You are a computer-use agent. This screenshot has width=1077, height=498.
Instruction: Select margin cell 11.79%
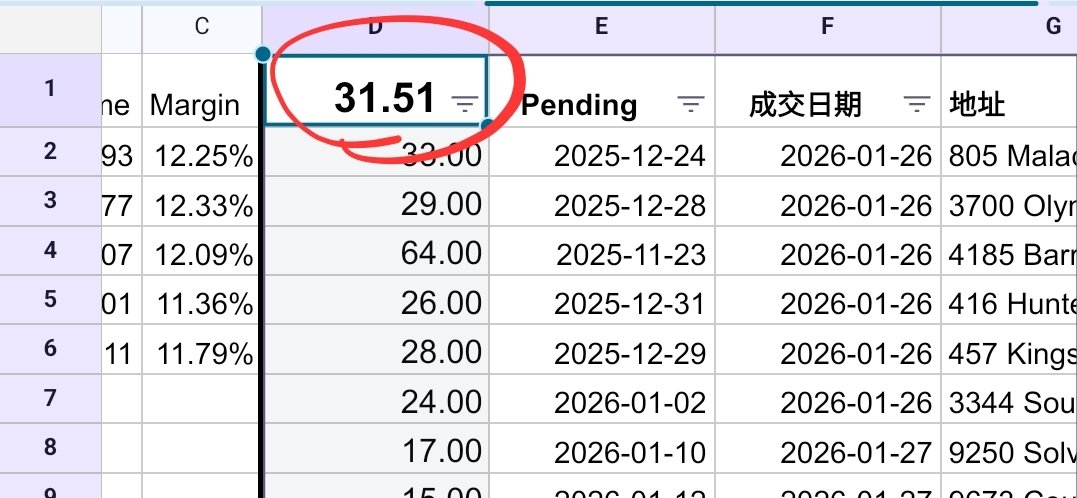coord(201,349)
